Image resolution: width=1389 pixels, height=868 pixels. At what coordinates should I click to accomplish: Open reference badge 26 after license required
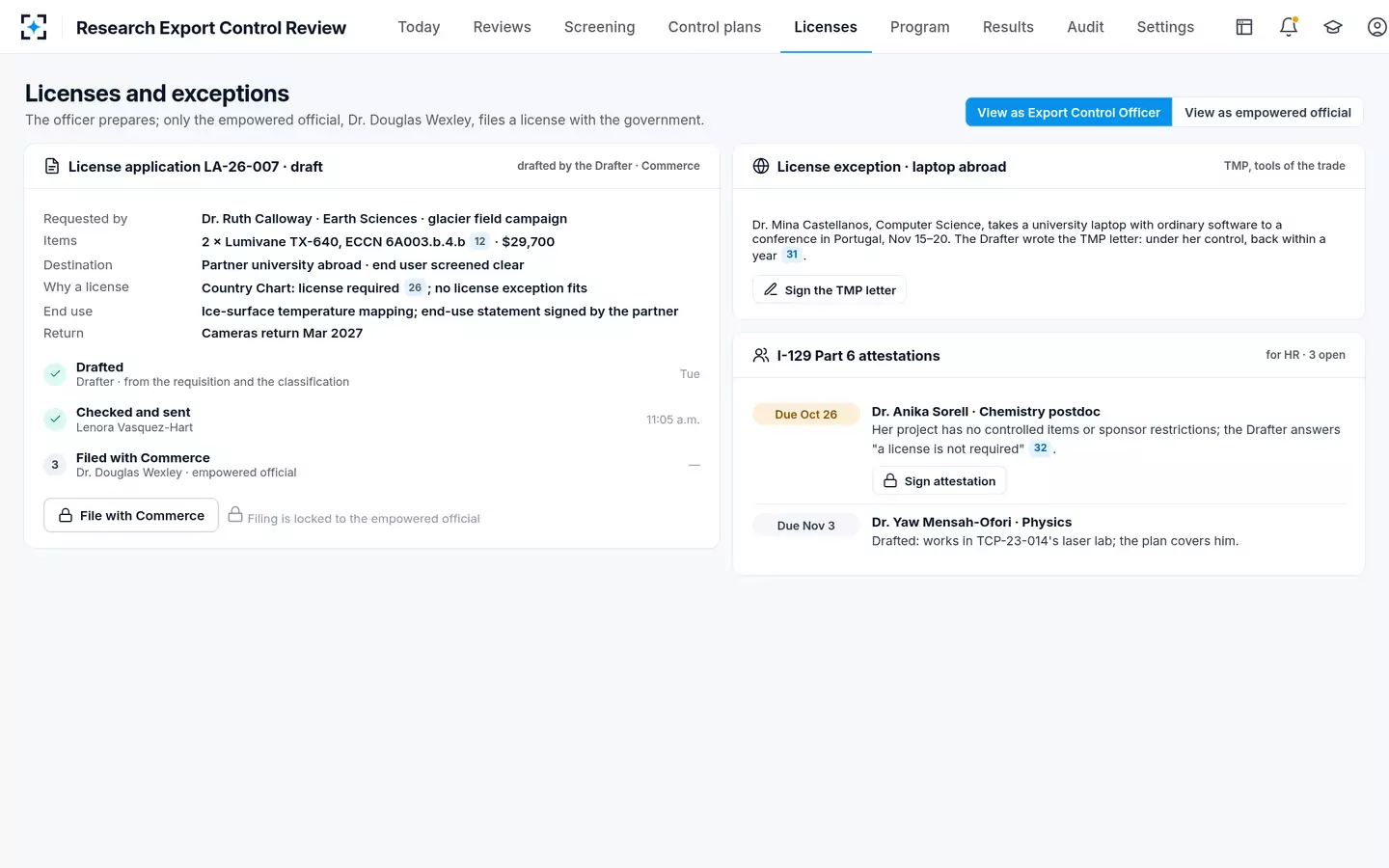[415, 287]
